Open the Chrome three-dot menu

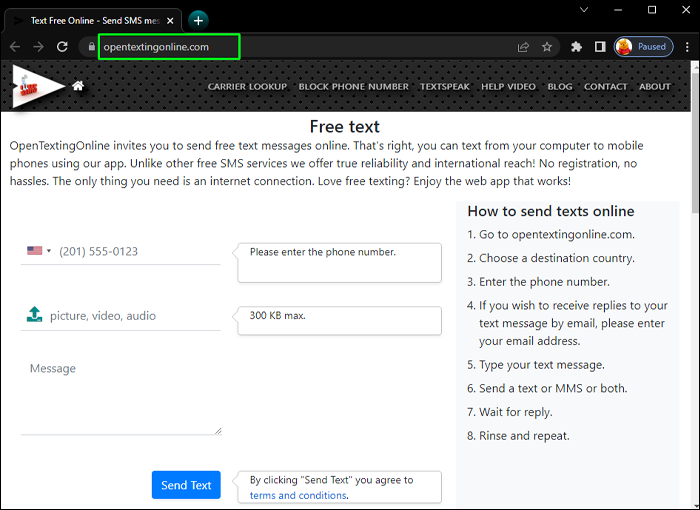point(685,46)
